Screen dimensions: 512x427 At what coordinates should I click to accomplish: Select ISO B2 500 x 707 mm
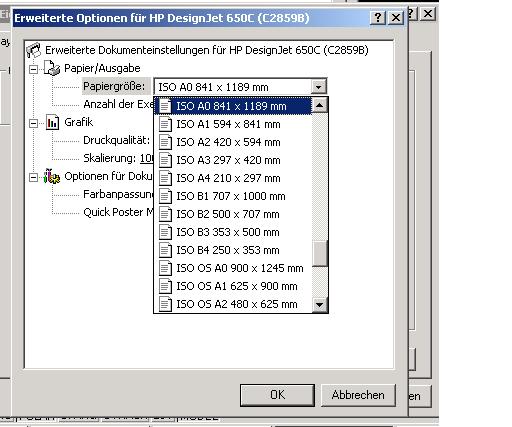pos(233,214)
